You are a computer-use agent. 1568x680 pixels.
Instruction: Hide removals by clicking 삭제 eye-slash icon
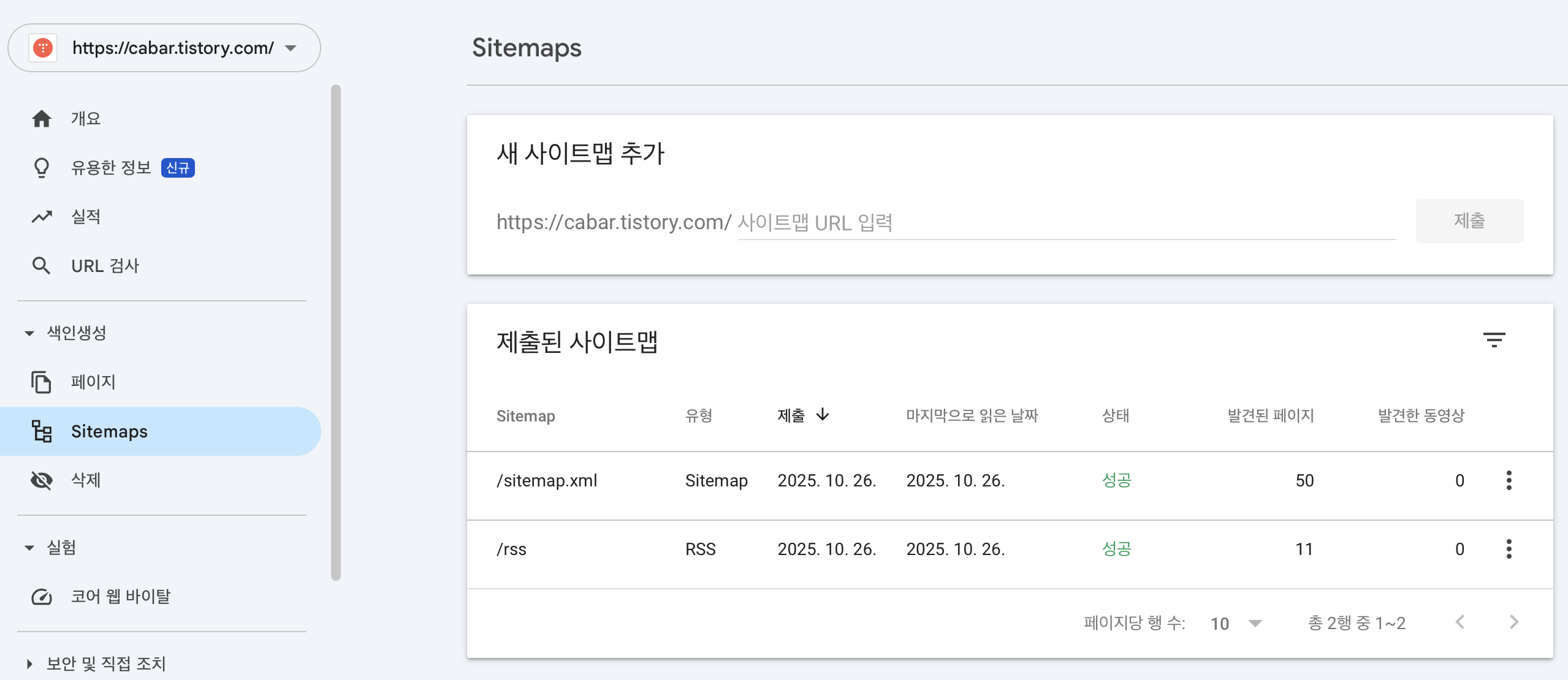[42, 480]
